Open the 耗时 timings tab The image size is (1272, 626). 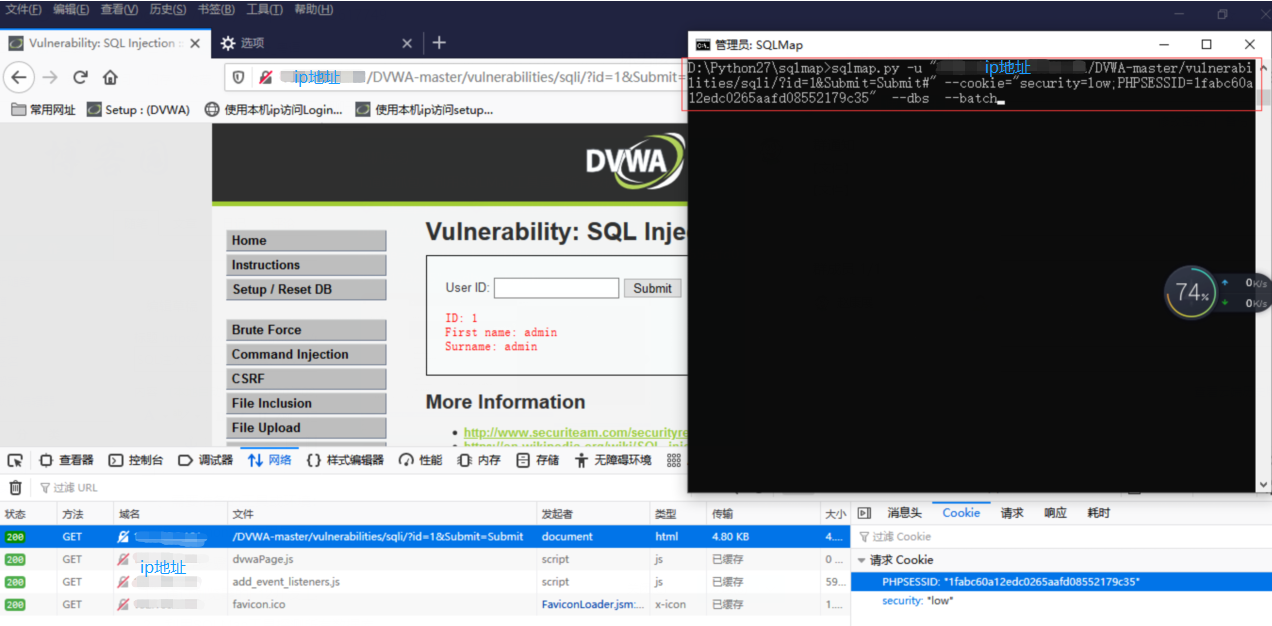click(x=1098, y=512)
